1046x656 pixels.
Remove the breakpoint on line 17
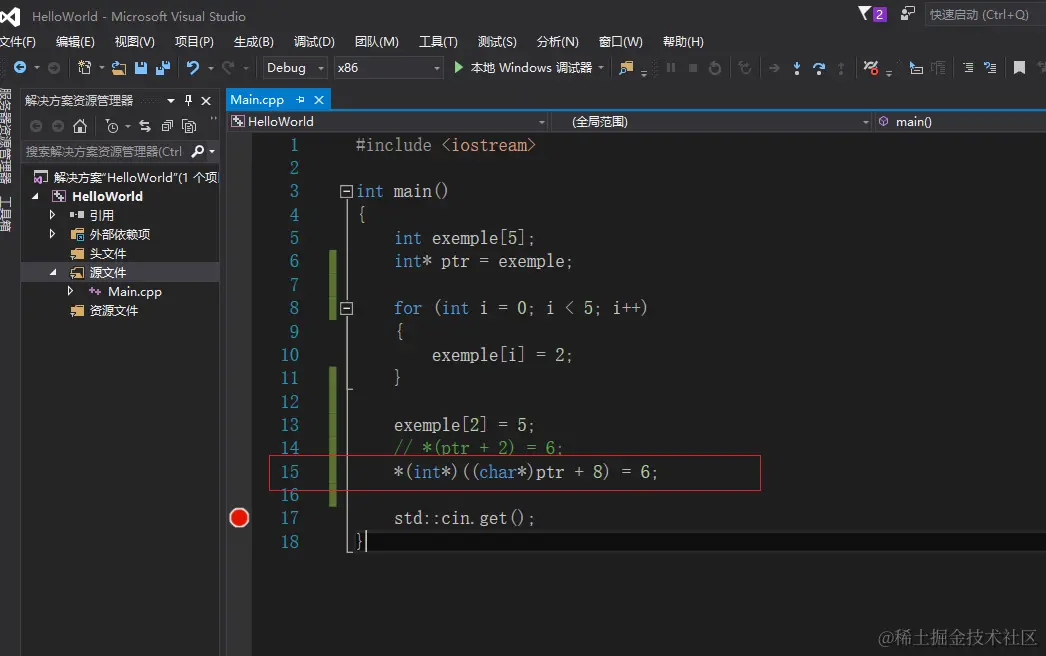point(239,518)
